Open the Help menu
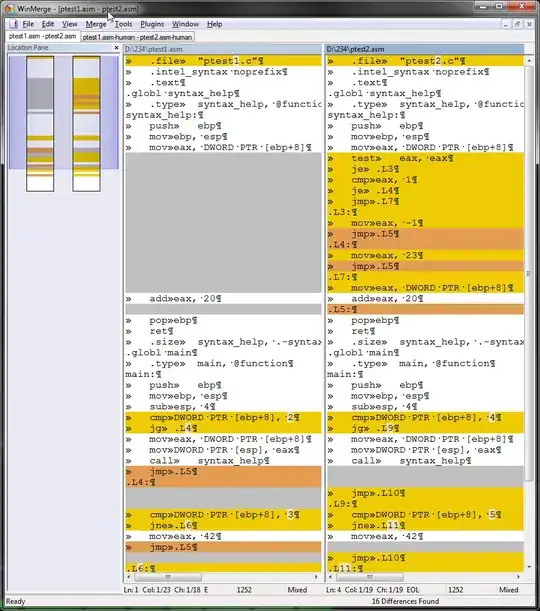This screenshot has height=611, width=540. point(214,24)
